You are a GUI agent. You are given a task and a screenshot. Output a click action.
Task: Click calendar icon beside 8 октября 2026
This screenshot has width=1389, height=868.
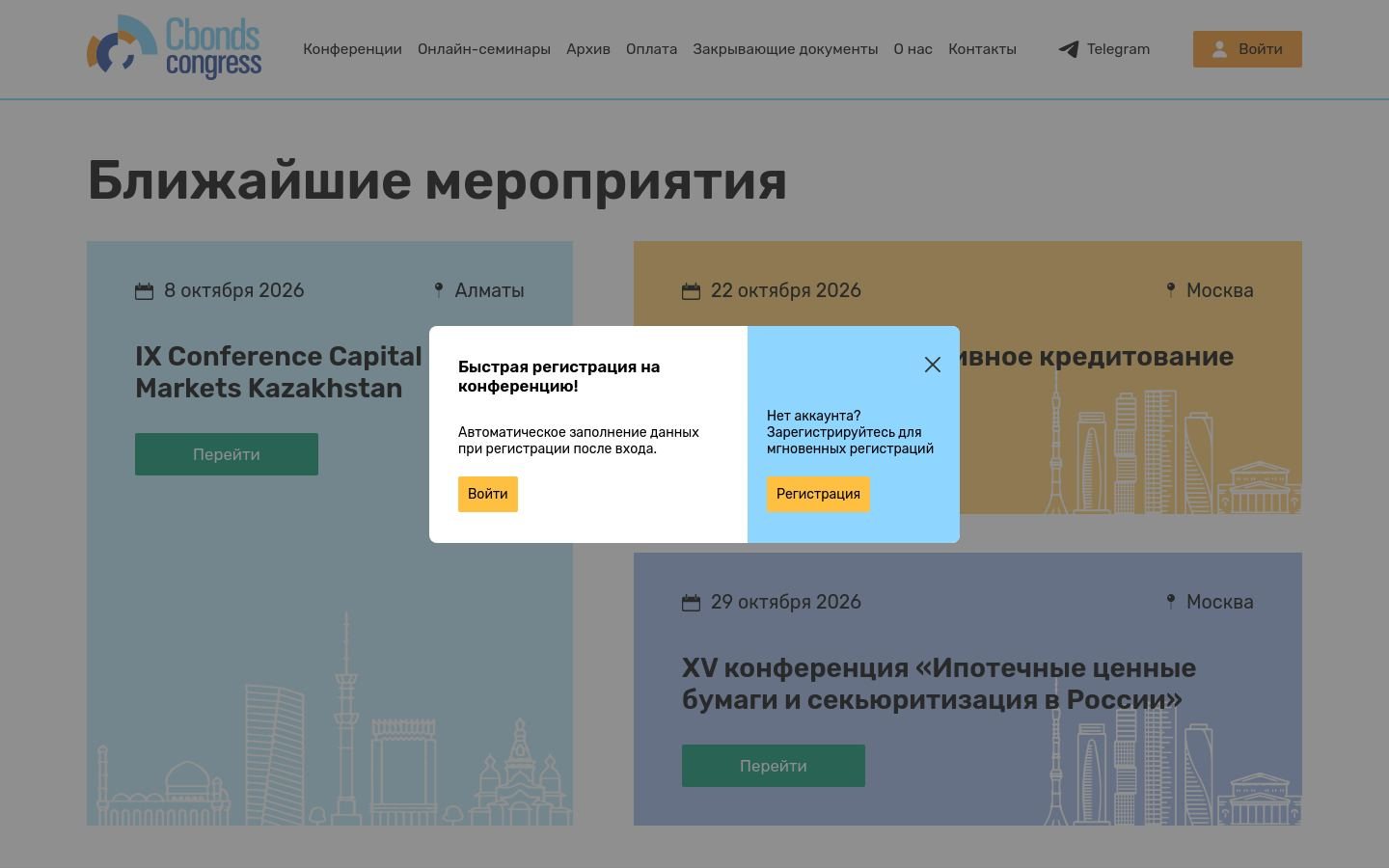coord(144,291)
